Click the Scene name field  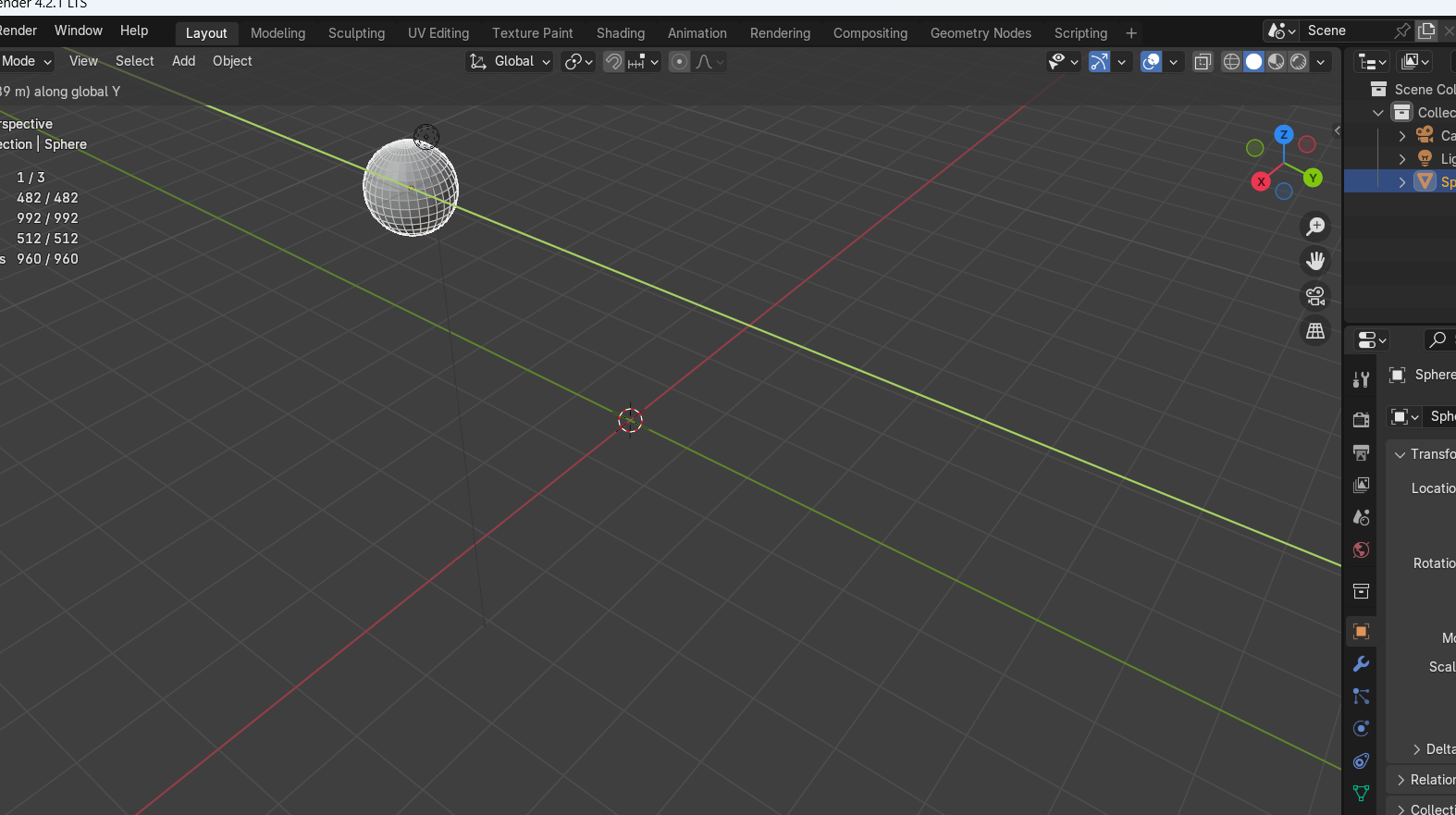click(x=1344, y=31)
